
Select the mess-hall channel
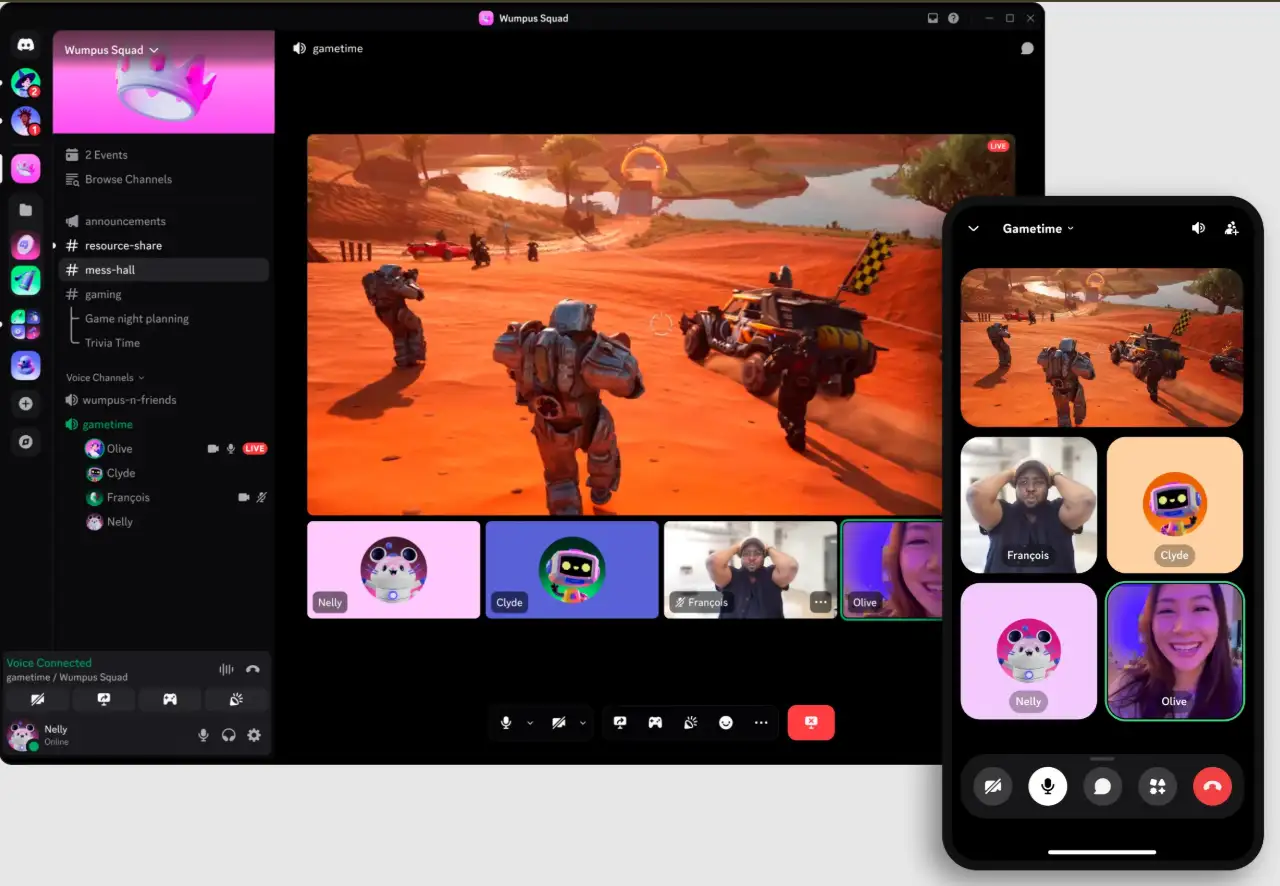(x=165, y=270)
